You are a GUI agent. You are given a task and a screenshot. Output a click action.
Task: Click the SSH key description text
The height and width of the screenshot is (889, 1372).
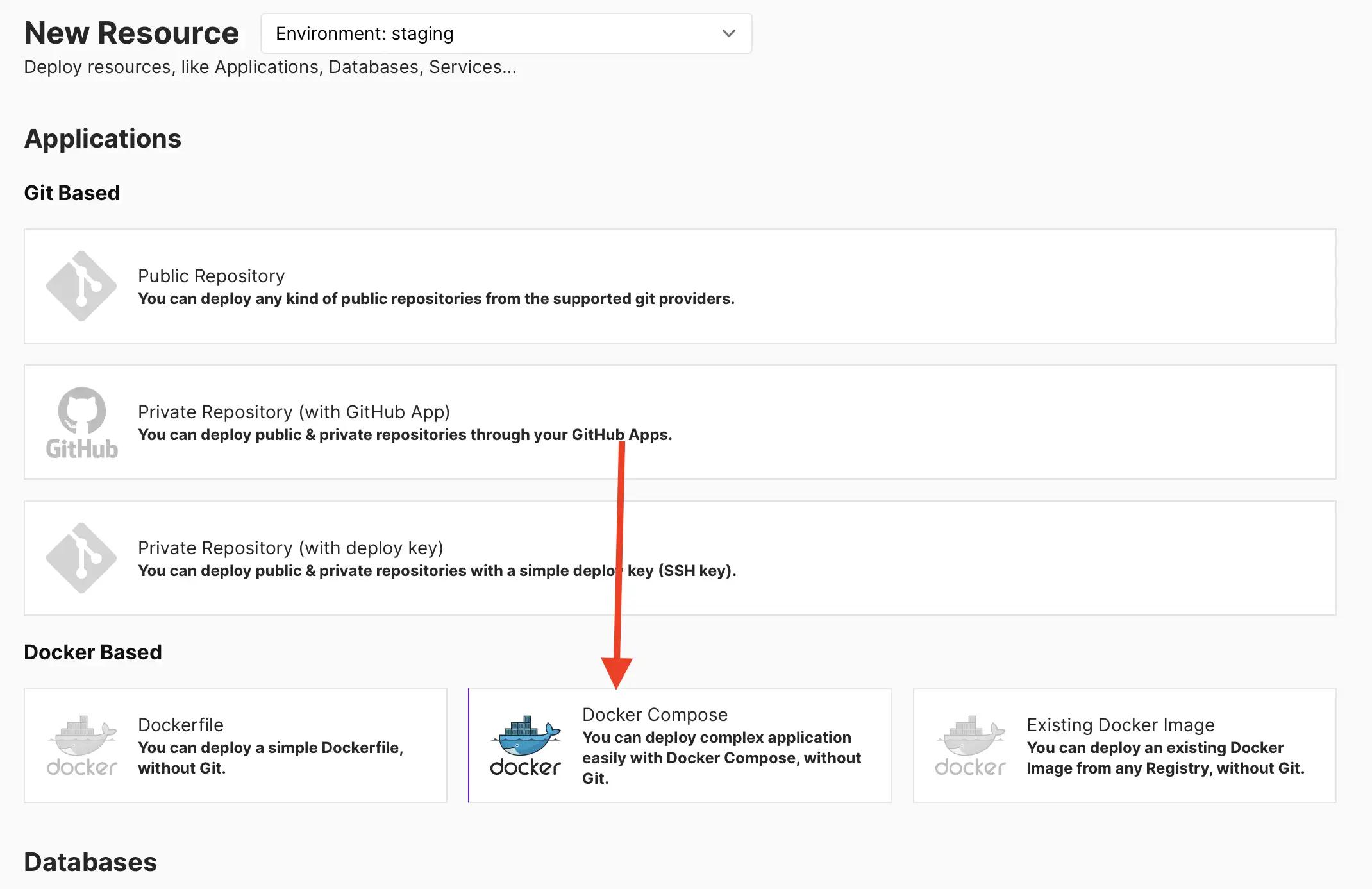click(437, 571)
